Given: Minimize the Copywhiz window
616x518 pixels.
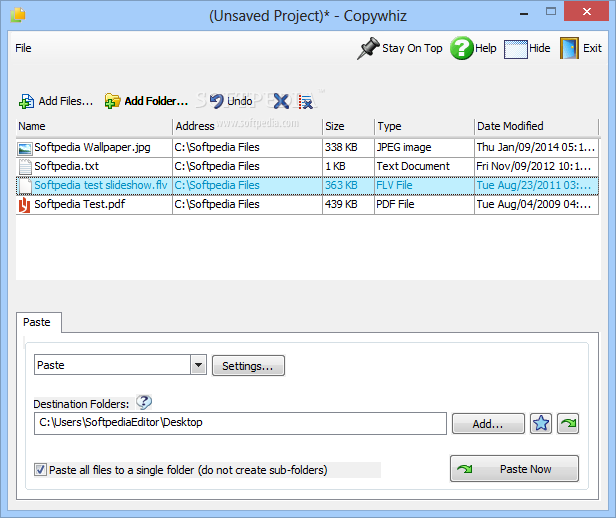Looking at the screenshot, I should click(x=524, y=13).
